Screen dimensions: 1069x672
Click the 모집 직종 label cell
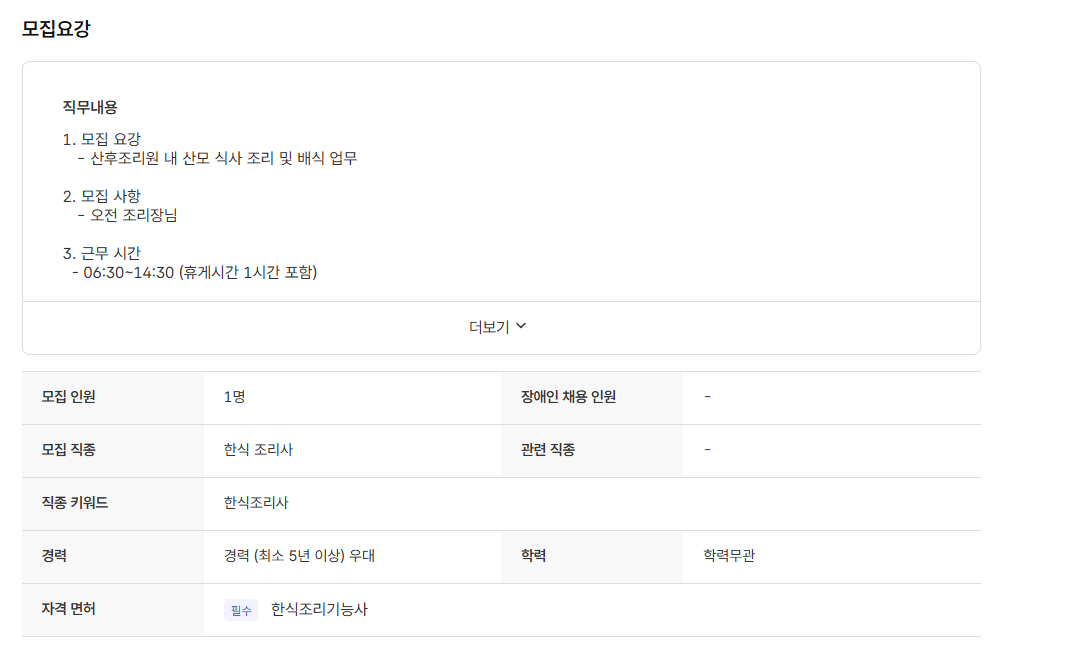coord(69,450)
